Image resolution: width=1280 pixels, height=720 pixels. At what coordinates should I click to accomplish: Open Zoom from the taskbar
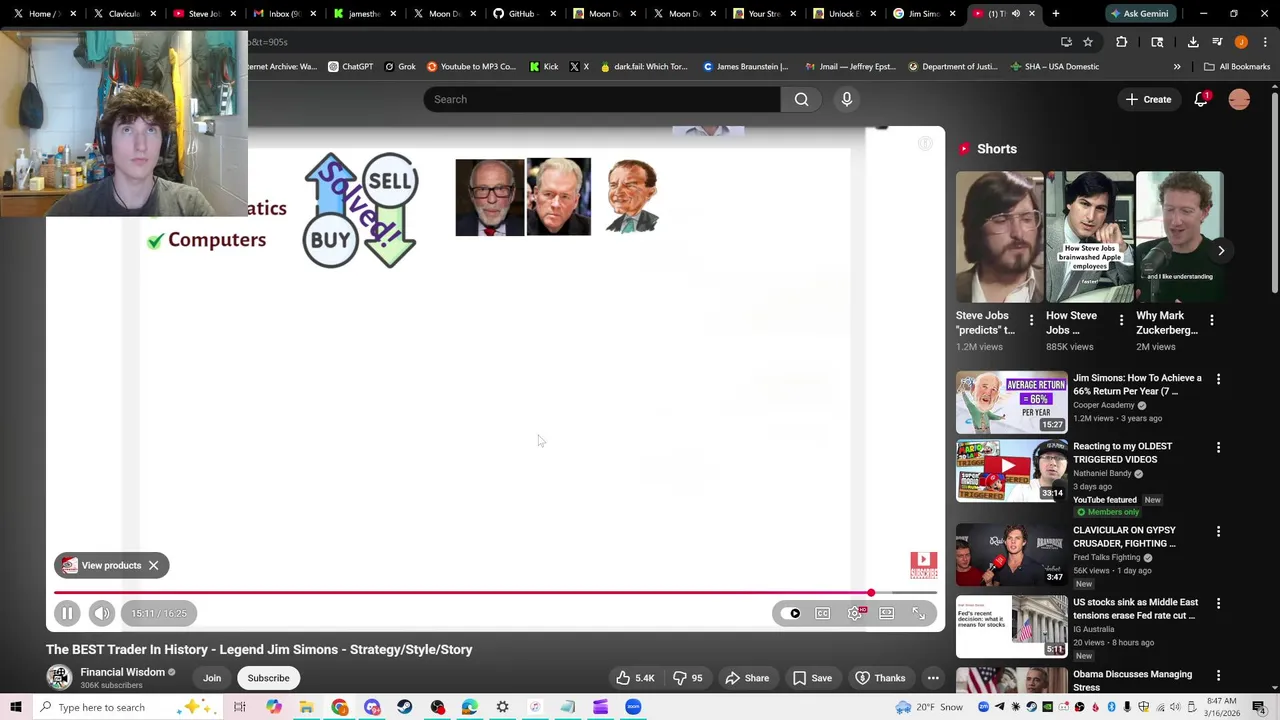tap(633, 707)
